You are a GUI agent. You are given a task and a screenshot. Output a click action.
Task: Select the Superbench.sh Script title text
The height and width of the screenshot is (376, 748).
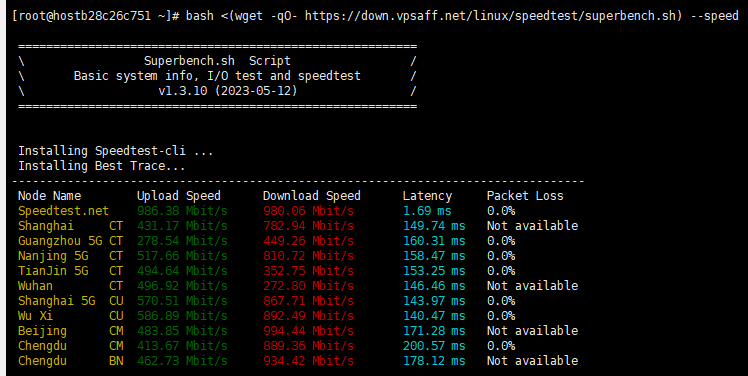point(217,61)
